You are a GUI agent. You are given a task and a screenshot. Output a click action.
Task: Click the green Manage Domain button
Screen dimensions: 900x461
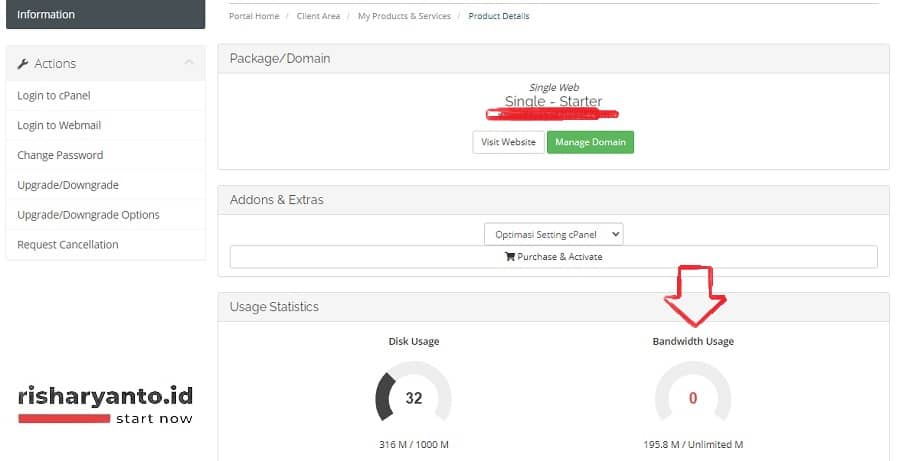pyautogui.click(x=590, y=142)
